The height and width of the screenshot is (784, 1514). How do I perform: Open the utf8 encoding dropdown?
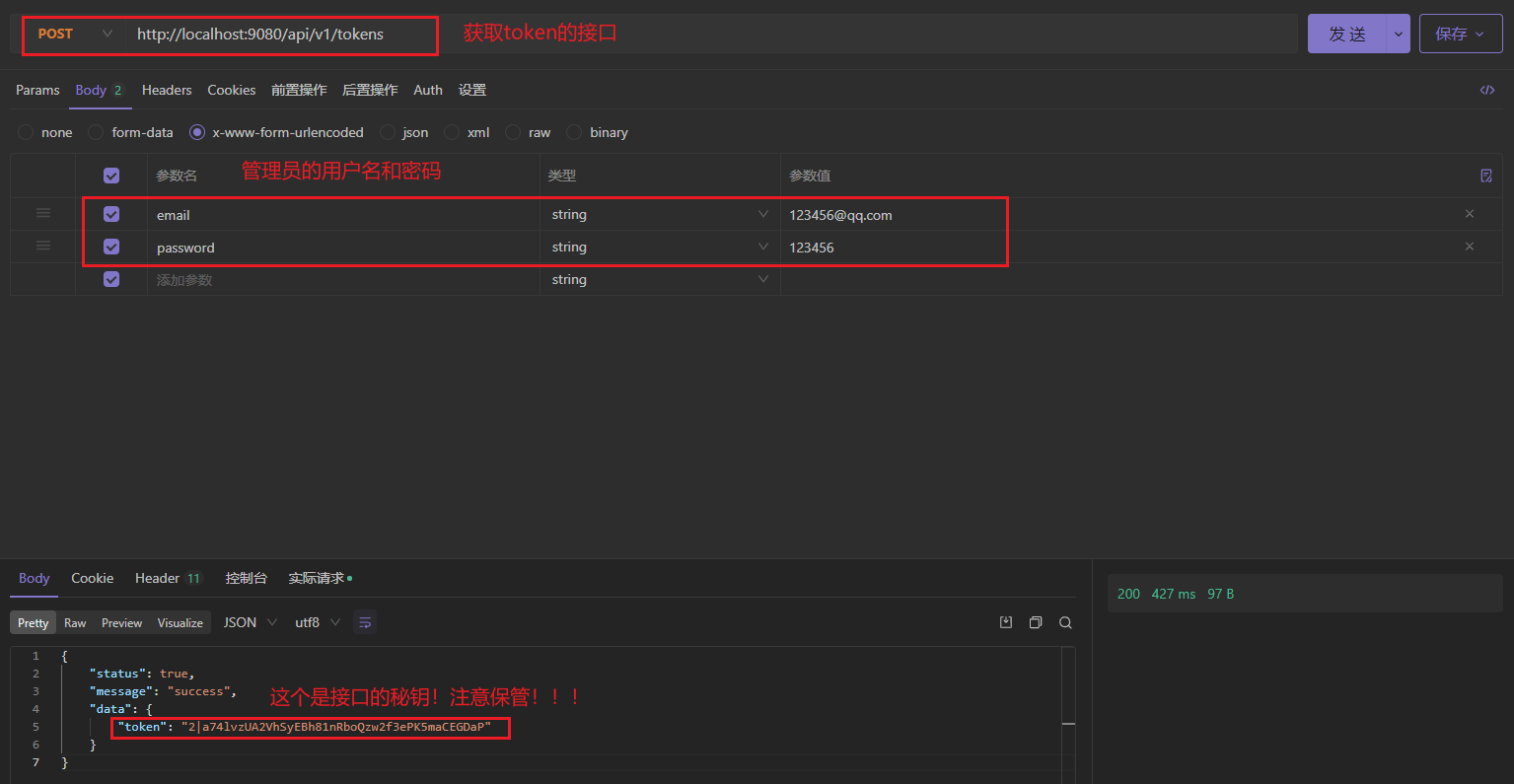pos(318,622)
